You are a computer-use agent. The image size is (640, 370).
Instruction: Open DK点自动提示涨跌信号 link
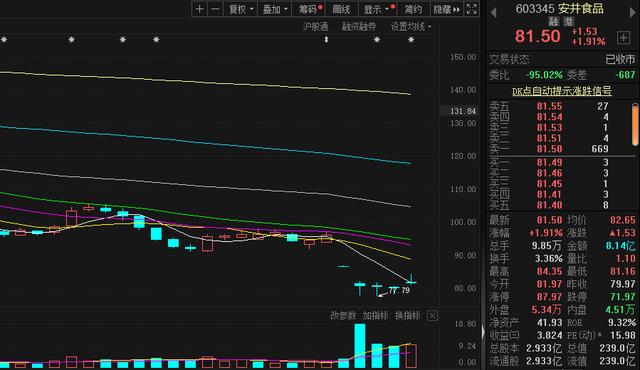562,91
